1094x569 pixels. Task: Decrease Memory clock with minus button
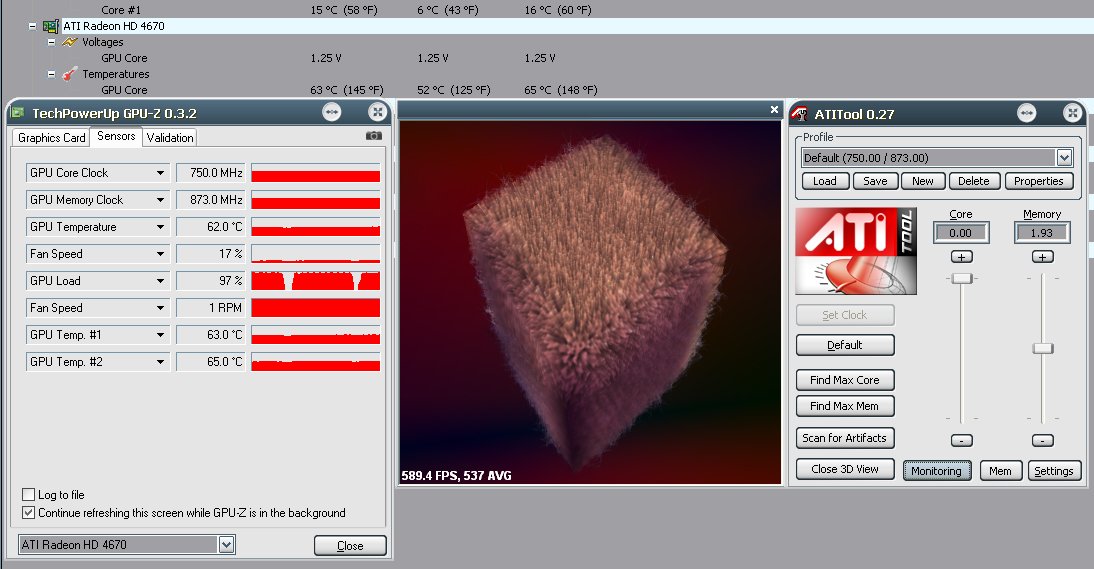(x=1042, y=441)
